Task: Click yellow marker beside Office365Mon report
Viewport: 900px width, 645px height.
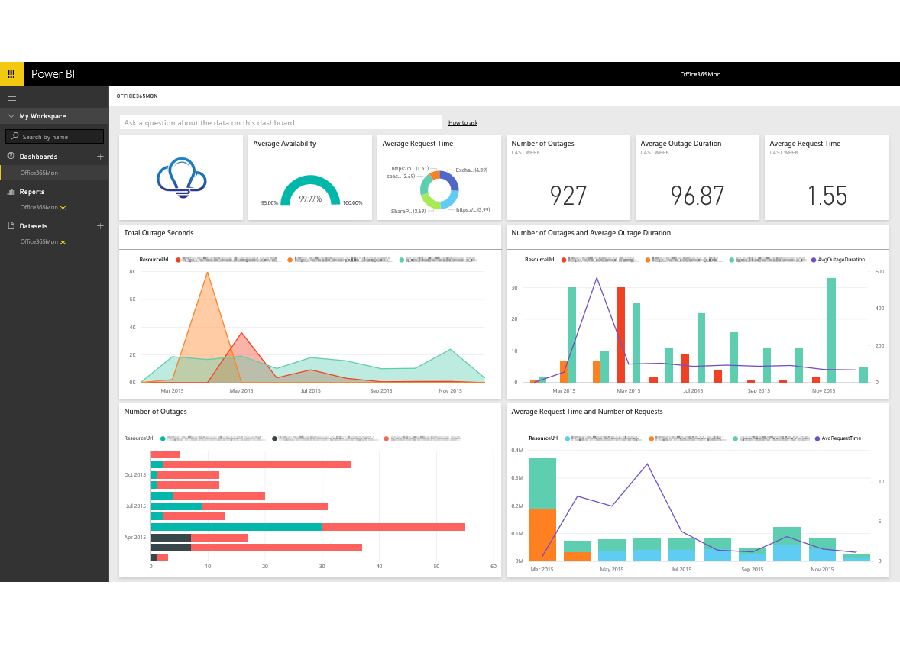Action: (63, 208)
